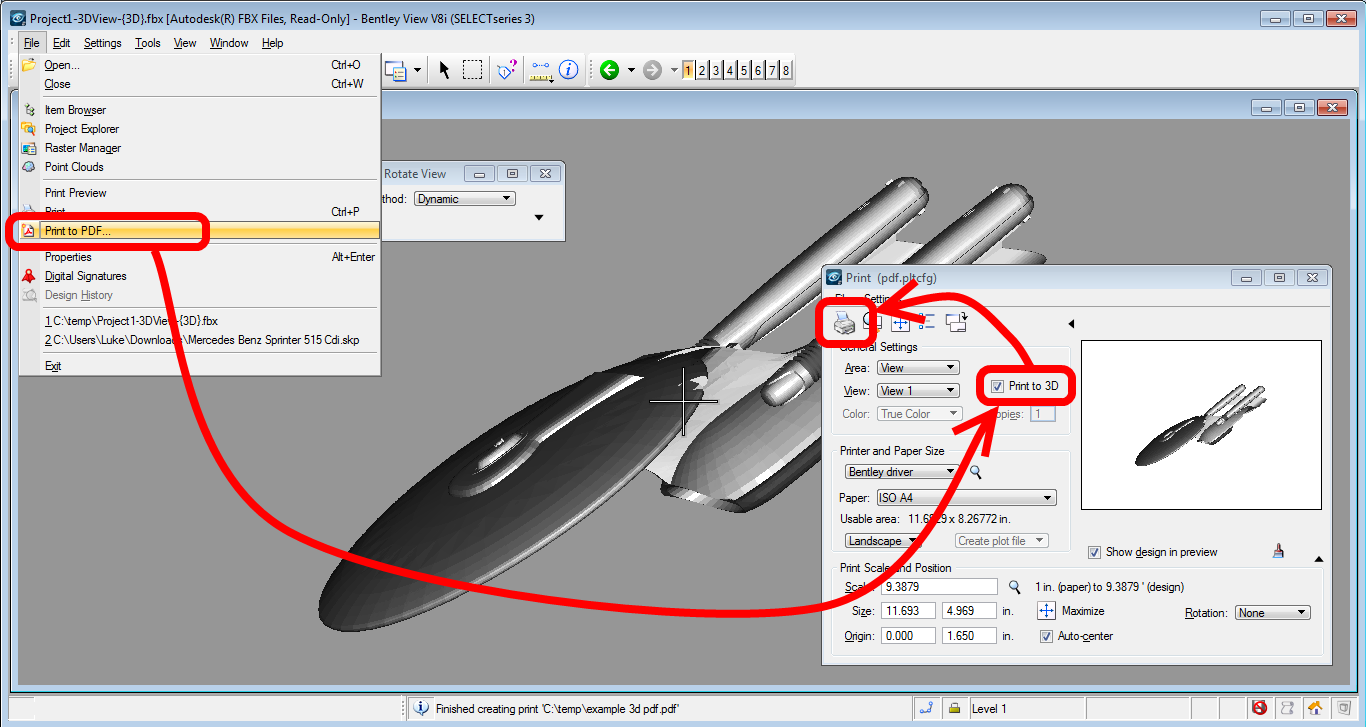Viewport: 1366px width, 727px height.
Task: Click the last shield icon in status bar
Action: click(1344, 708)
